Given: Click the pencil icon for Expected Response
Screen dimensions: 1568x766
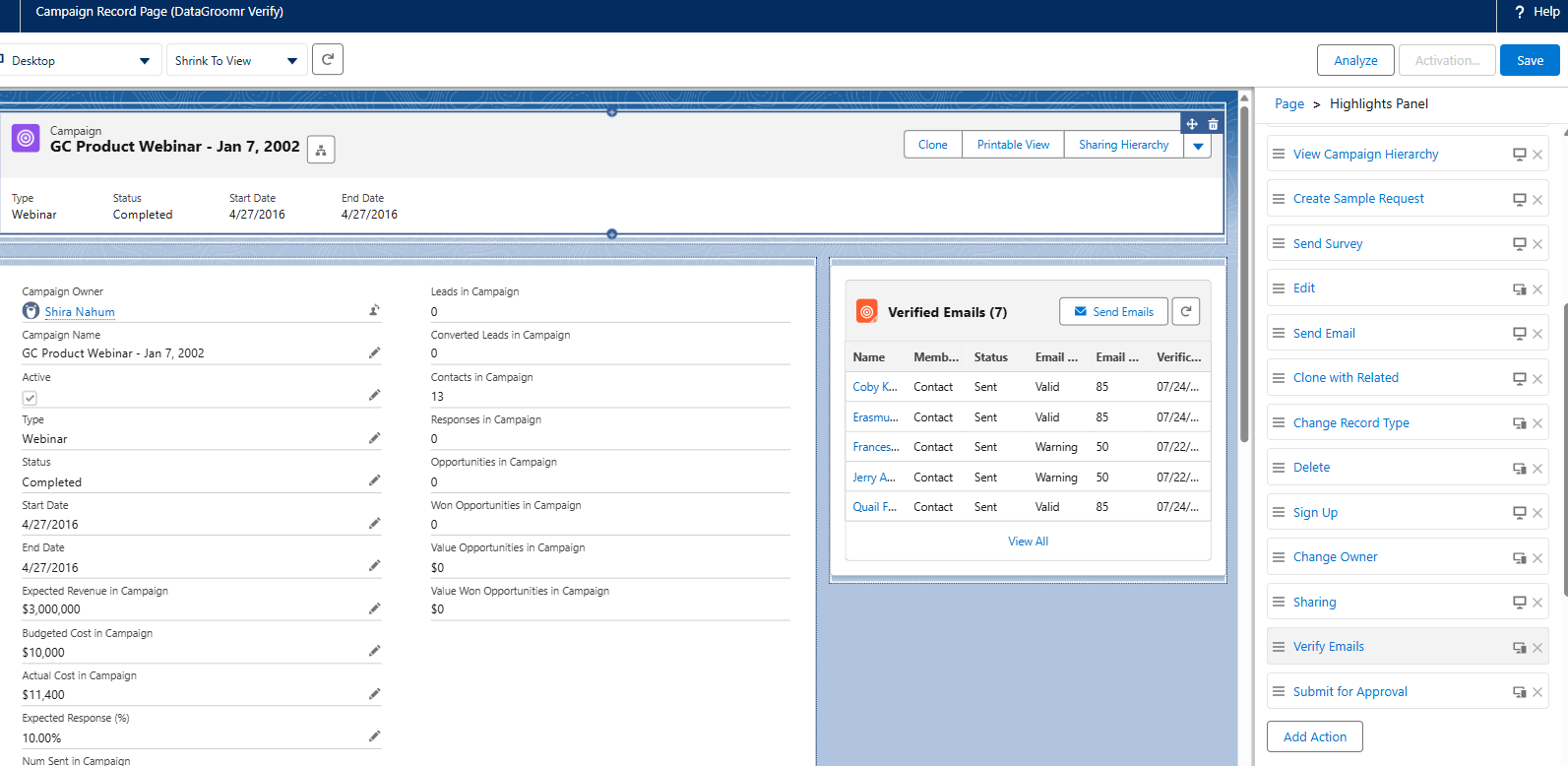Looking at the screenshot, I should pyautogui.click(x=375, y=736).
